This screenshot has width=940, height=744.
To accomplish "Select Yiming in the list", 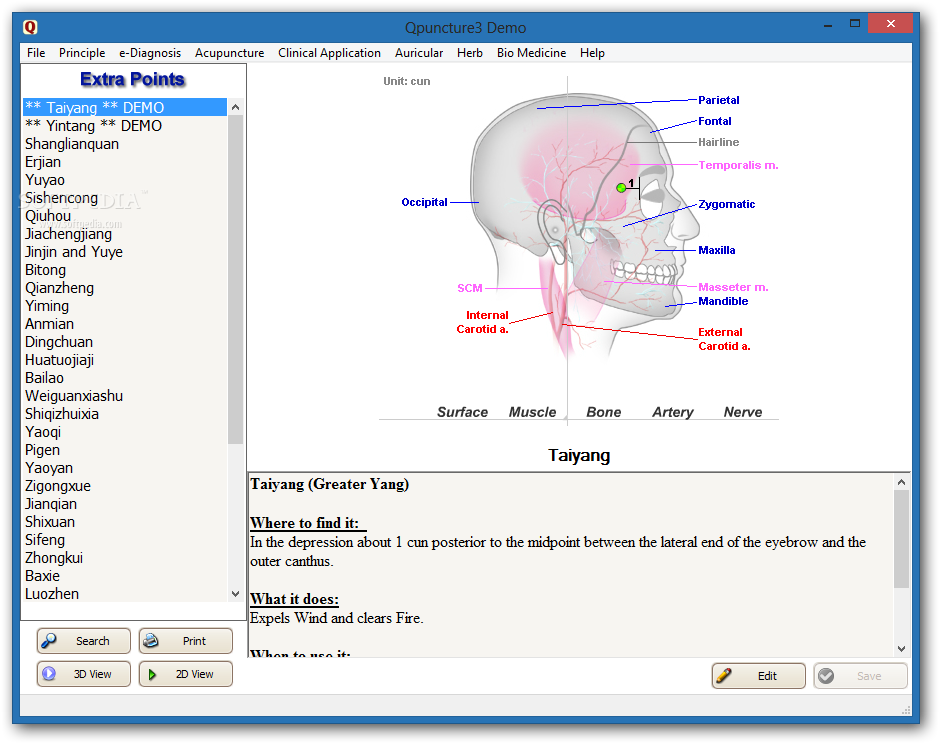I will (125, 306).
